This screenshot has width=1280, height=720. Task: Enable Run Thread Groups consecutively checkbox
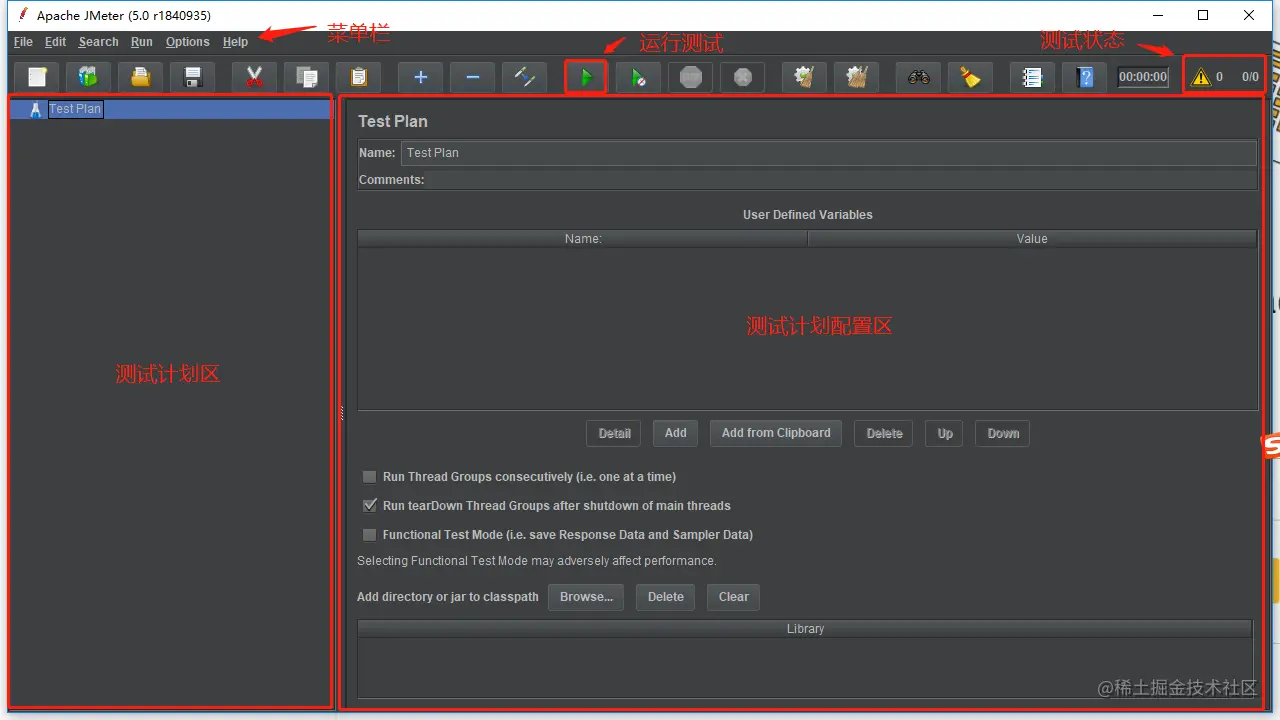coord(370,477)
